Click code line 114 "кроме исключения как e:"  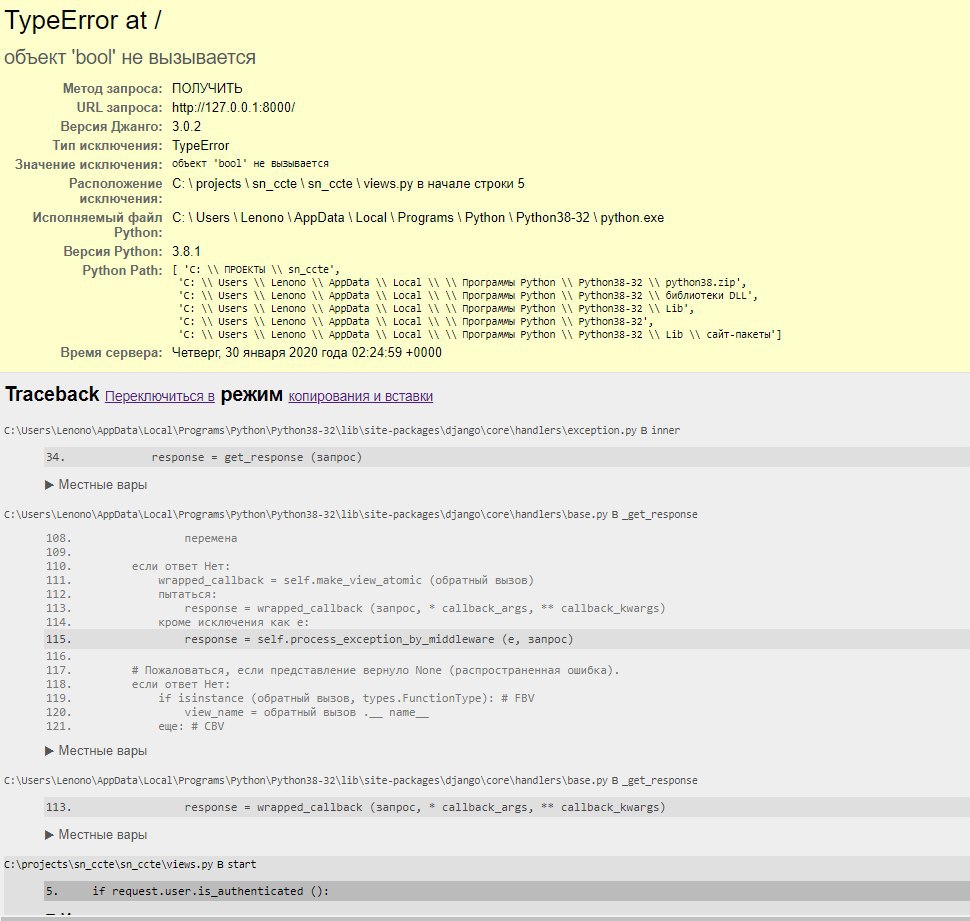[x=234, y=622]
